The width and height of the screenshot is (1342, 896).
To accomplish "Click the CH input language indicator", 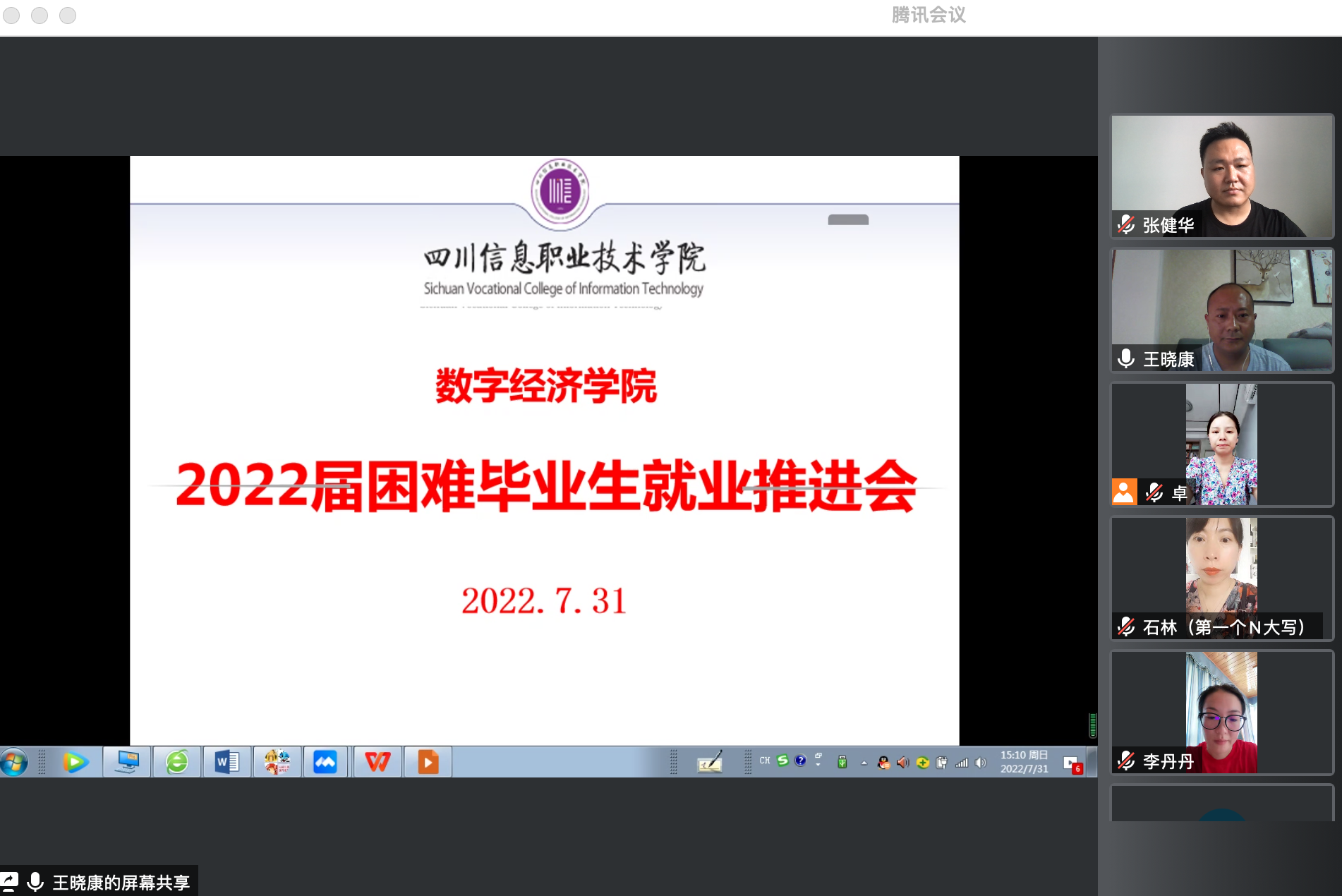I will [765, 761].
